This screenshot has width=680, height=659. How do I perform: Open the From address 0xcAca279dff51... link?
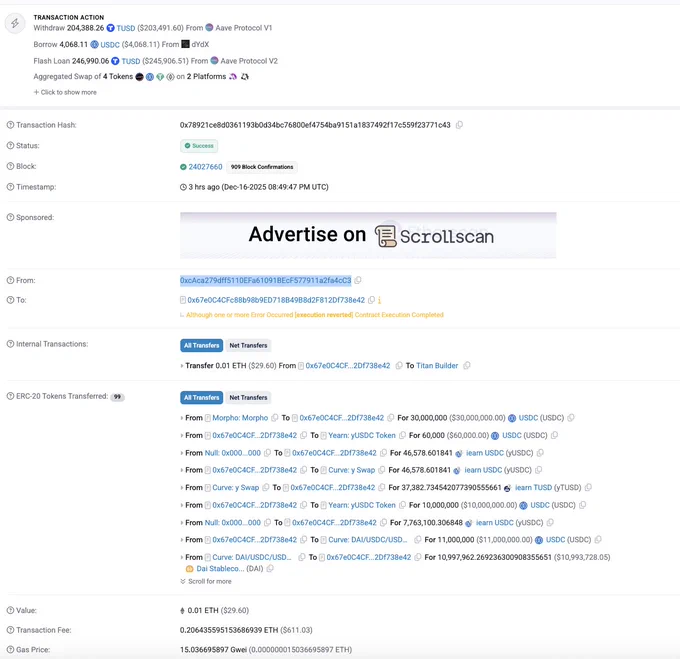point(265,281)
